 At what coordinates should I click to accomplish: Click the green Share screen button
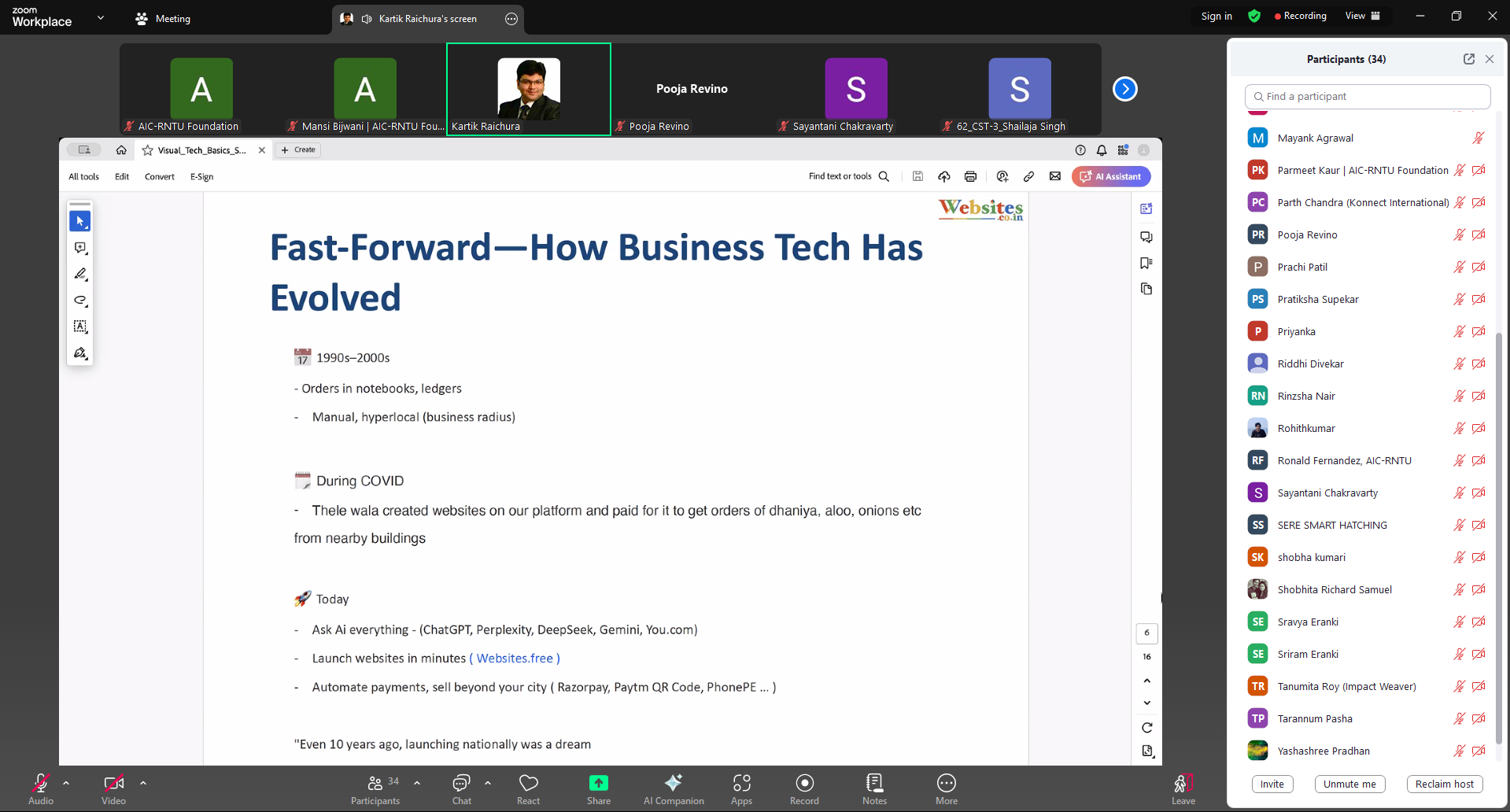tap(598, 789)
